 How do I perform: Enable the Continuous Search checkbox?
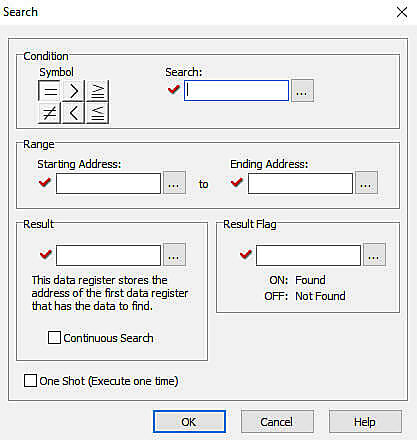click(54, 338)
